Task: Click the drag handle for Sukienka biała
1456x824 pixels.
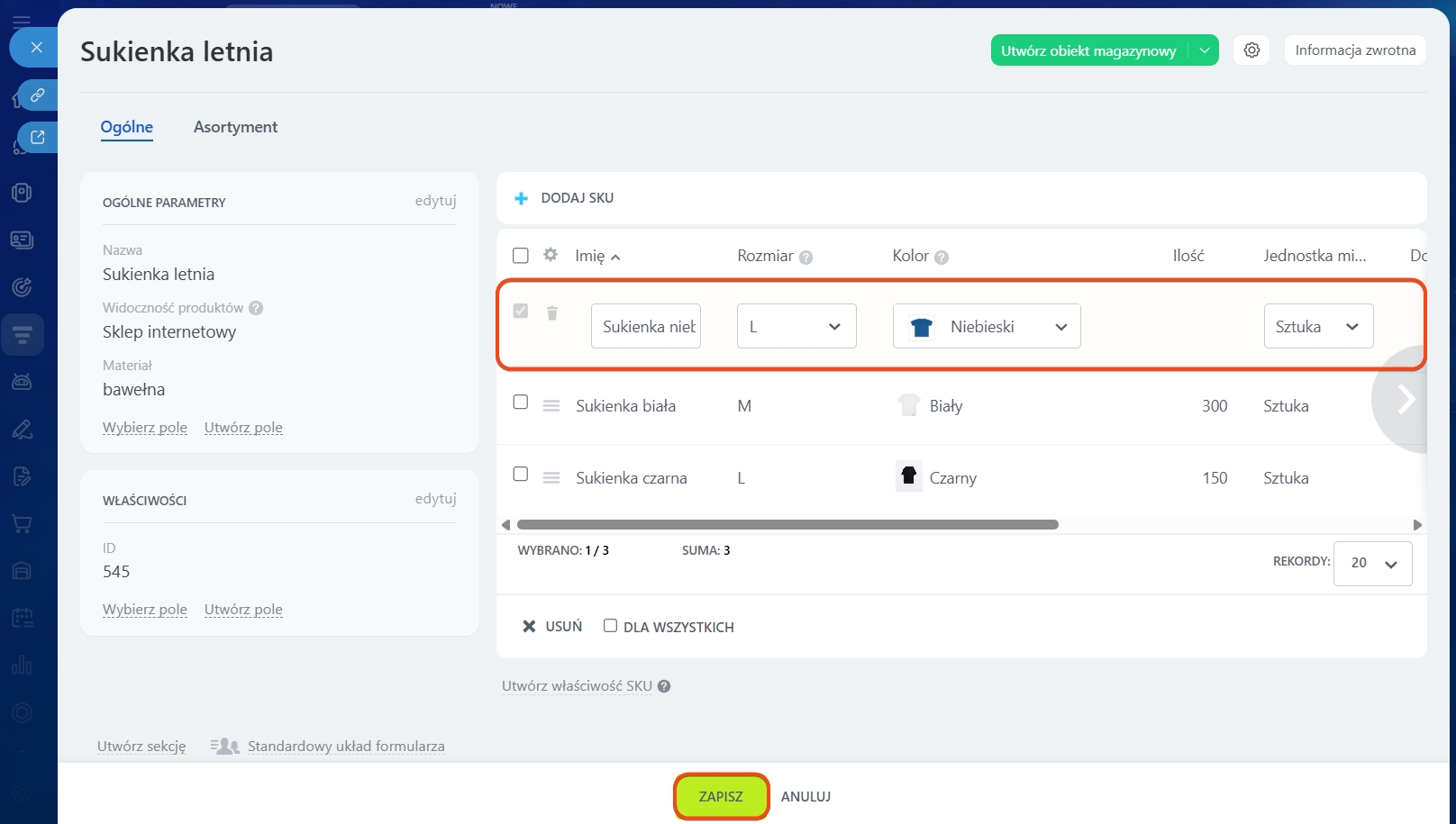Action: [x=551, y=406]
